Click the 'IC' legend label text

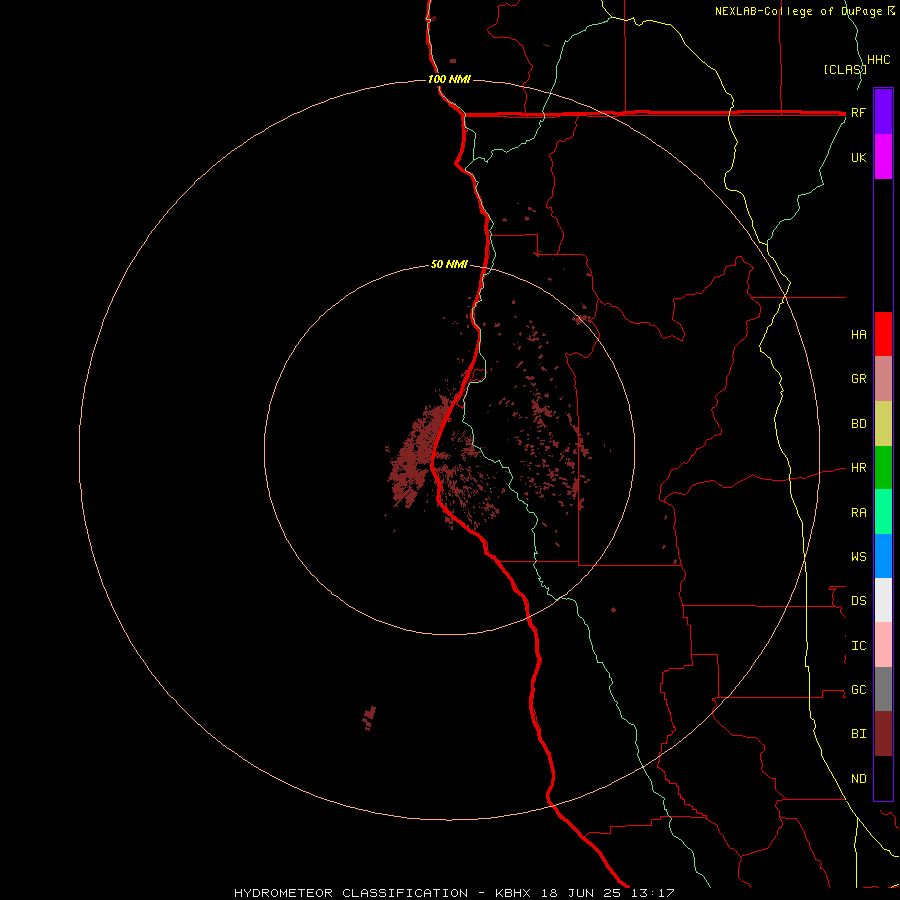tap(858, 646)
